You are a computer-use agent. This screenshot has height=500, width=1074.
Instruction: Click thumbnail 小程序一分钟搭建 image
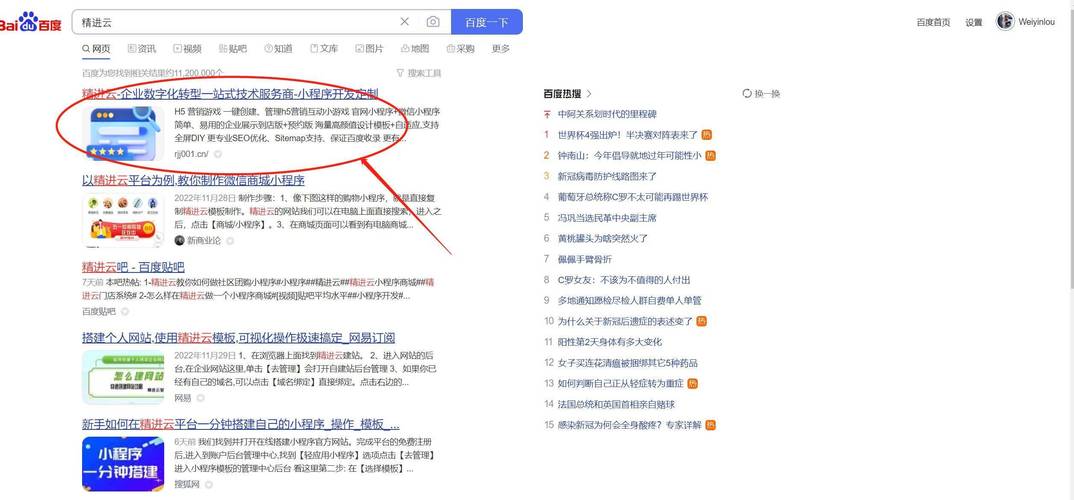123,464
